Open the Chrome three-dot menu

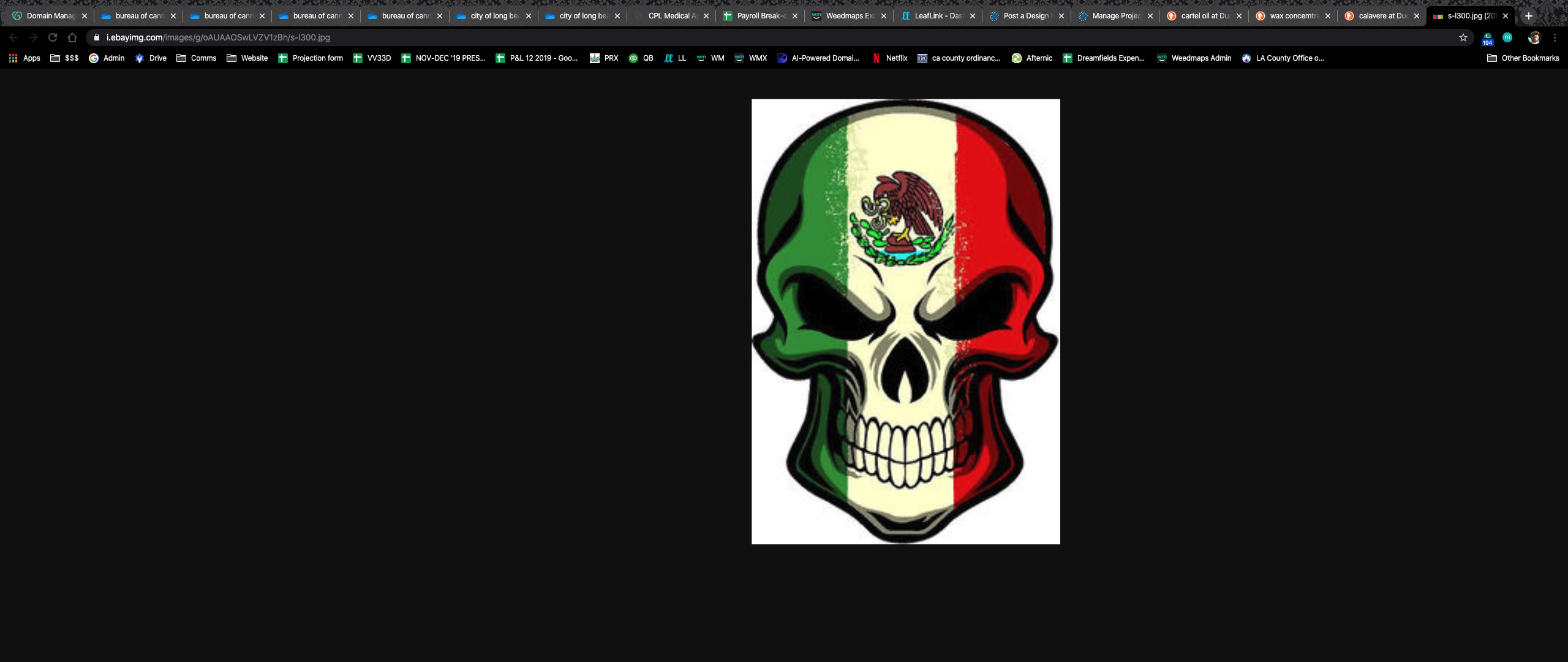[x=1555, y=37]
